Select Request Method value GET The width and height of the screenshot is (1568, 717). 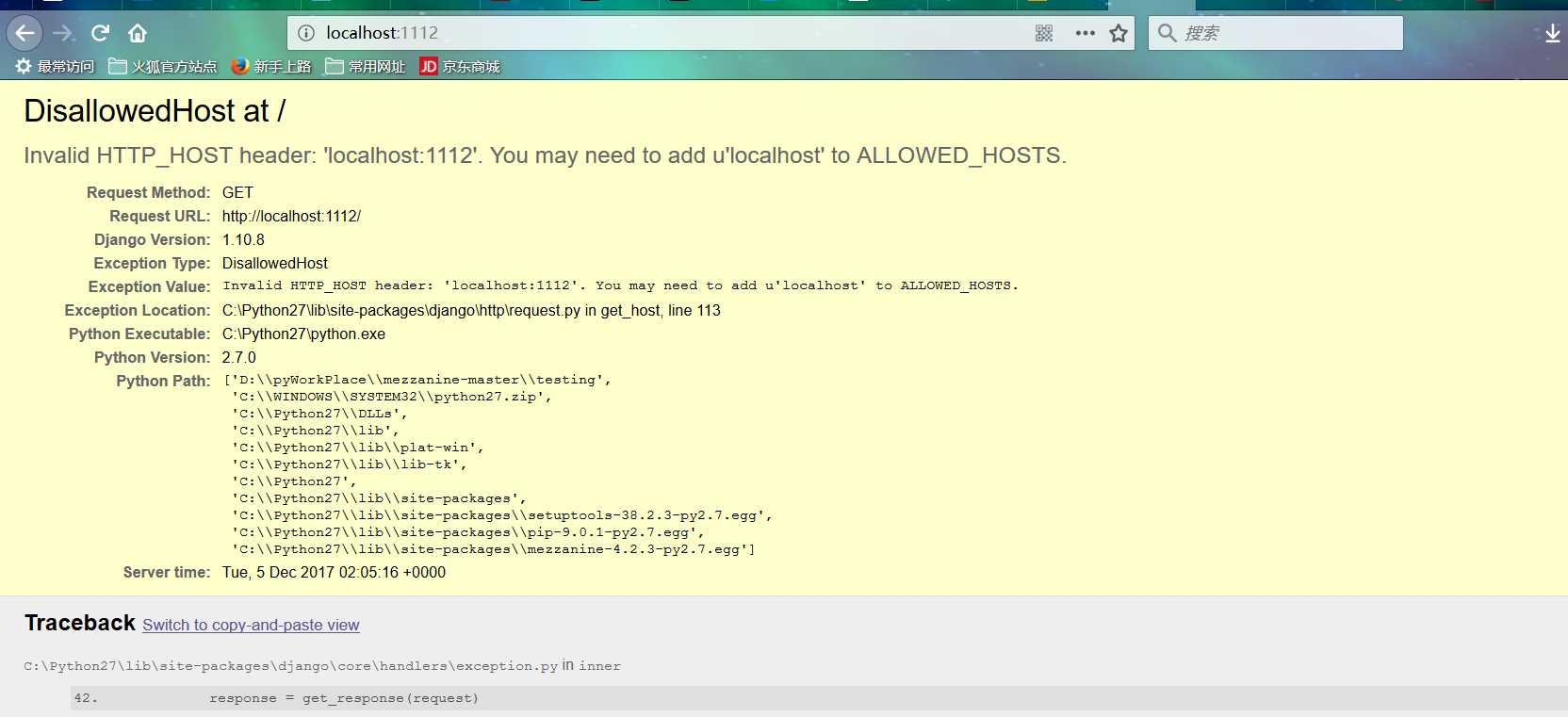(237, 192)
